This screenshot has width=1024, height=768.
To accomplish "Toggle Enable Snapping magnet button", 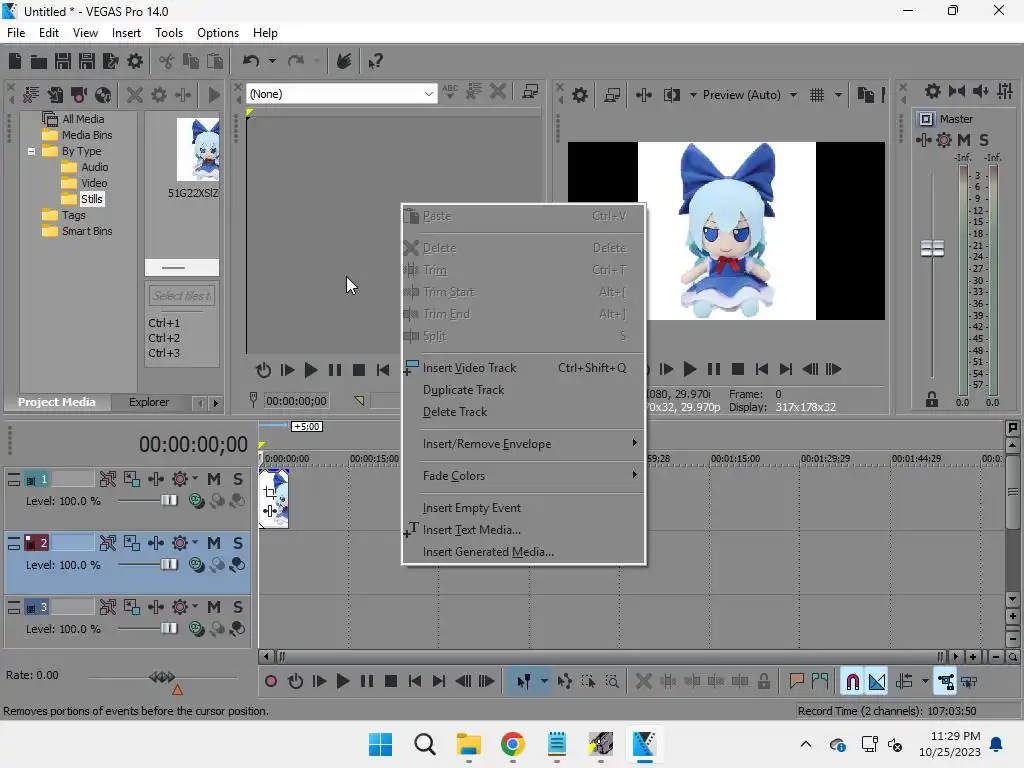I will 852,682.
